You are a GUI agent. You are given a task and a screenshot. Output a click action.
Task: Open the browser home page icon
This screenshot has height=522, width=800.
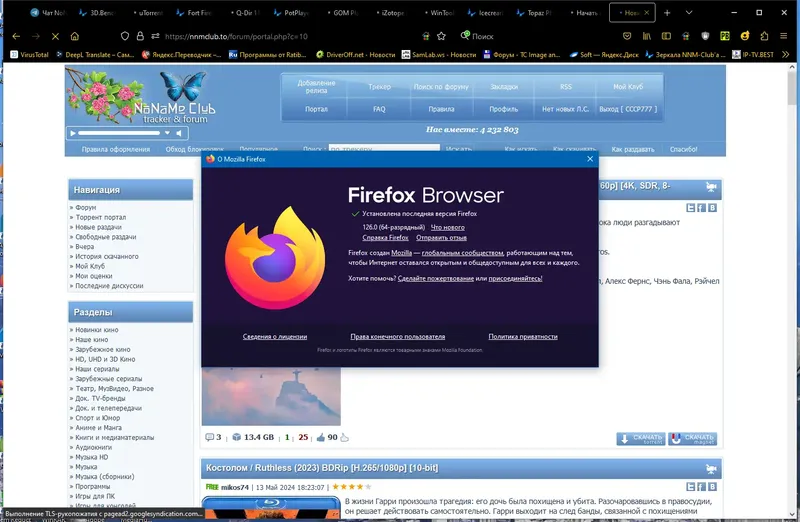pos(74,36)
